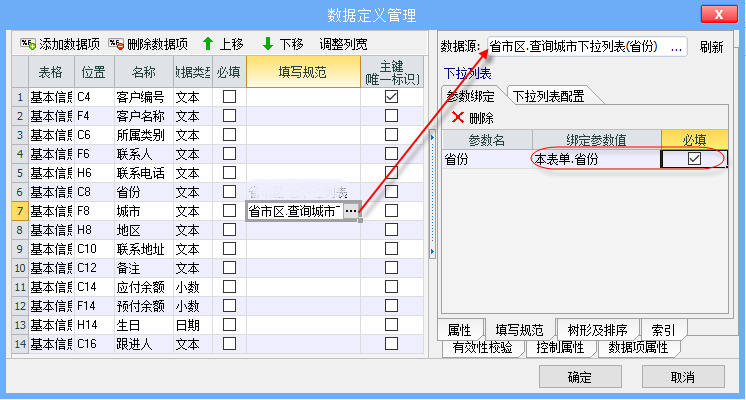Click the 添加数据项 add icon

point(28,44)
